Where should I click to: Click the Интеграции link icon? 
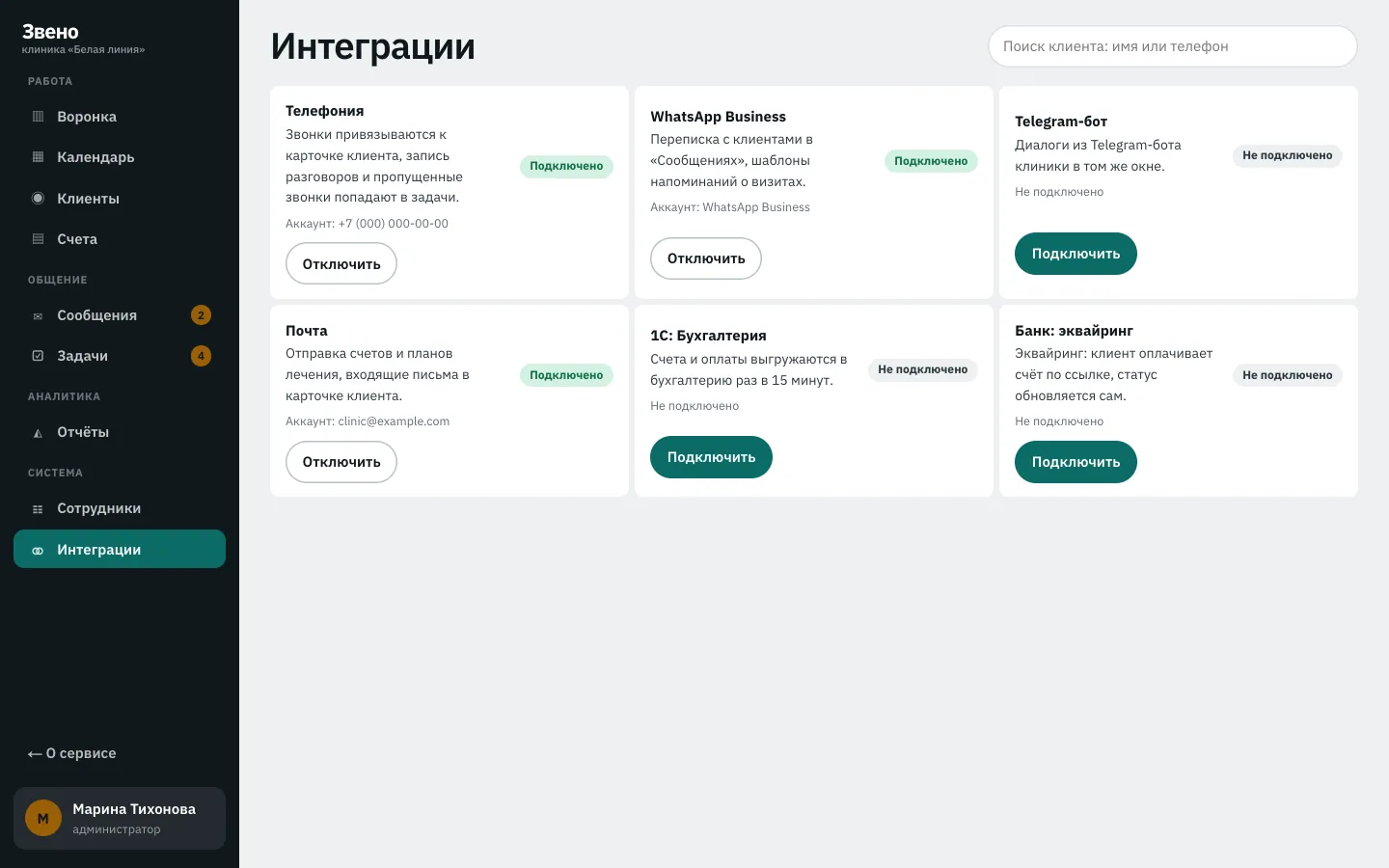[38, 550]
